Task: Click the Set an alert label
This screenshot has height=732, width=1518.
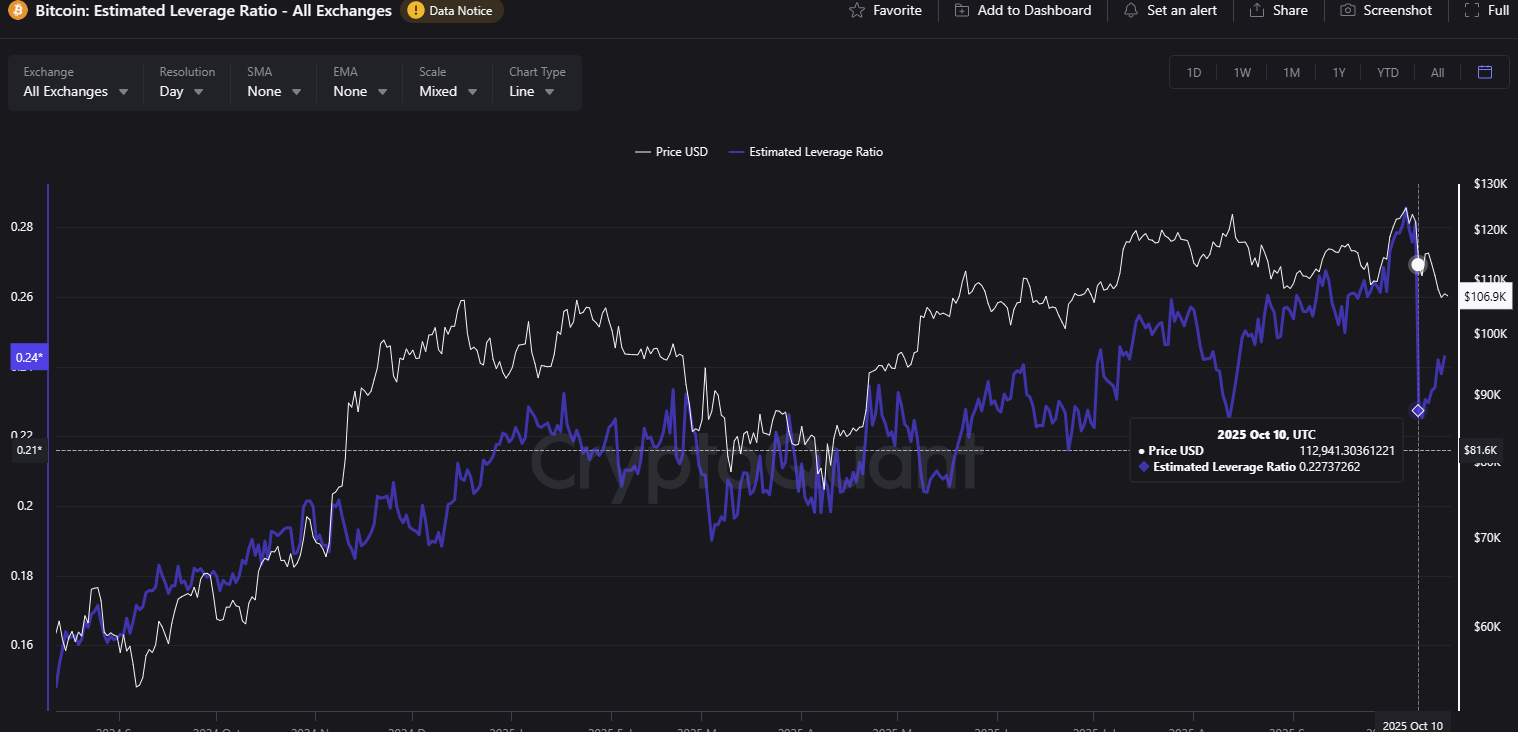Action: 1184,10
